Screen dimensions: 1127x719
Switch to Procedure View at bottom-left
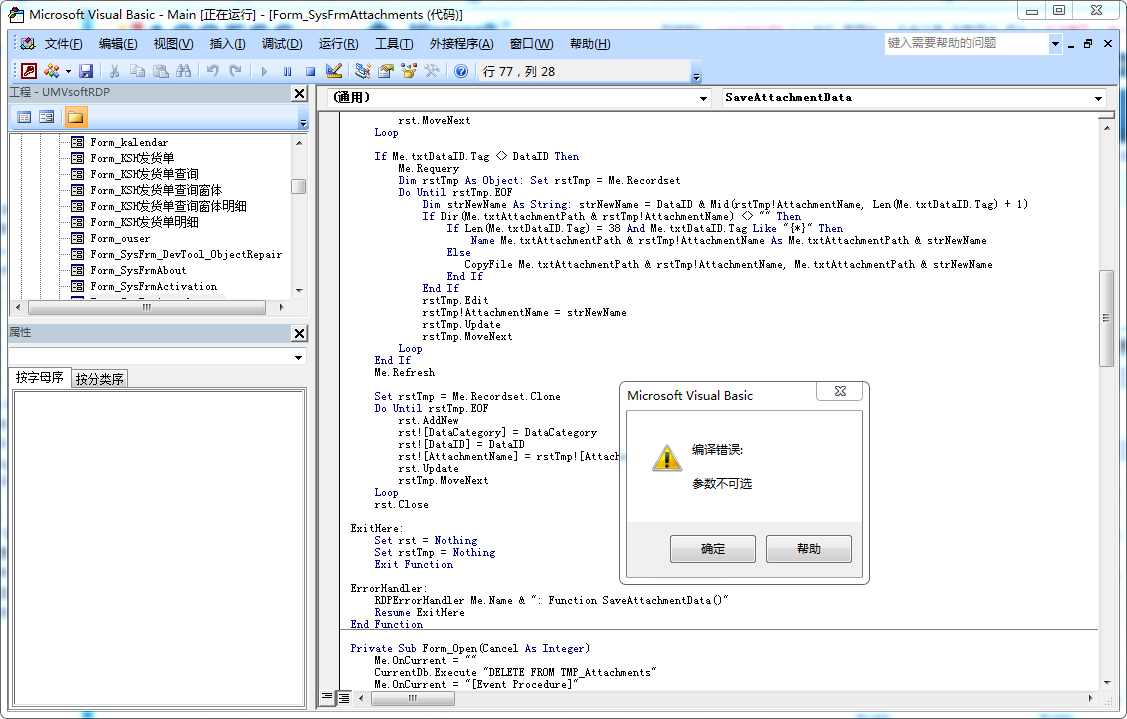(x=328, y=697)
